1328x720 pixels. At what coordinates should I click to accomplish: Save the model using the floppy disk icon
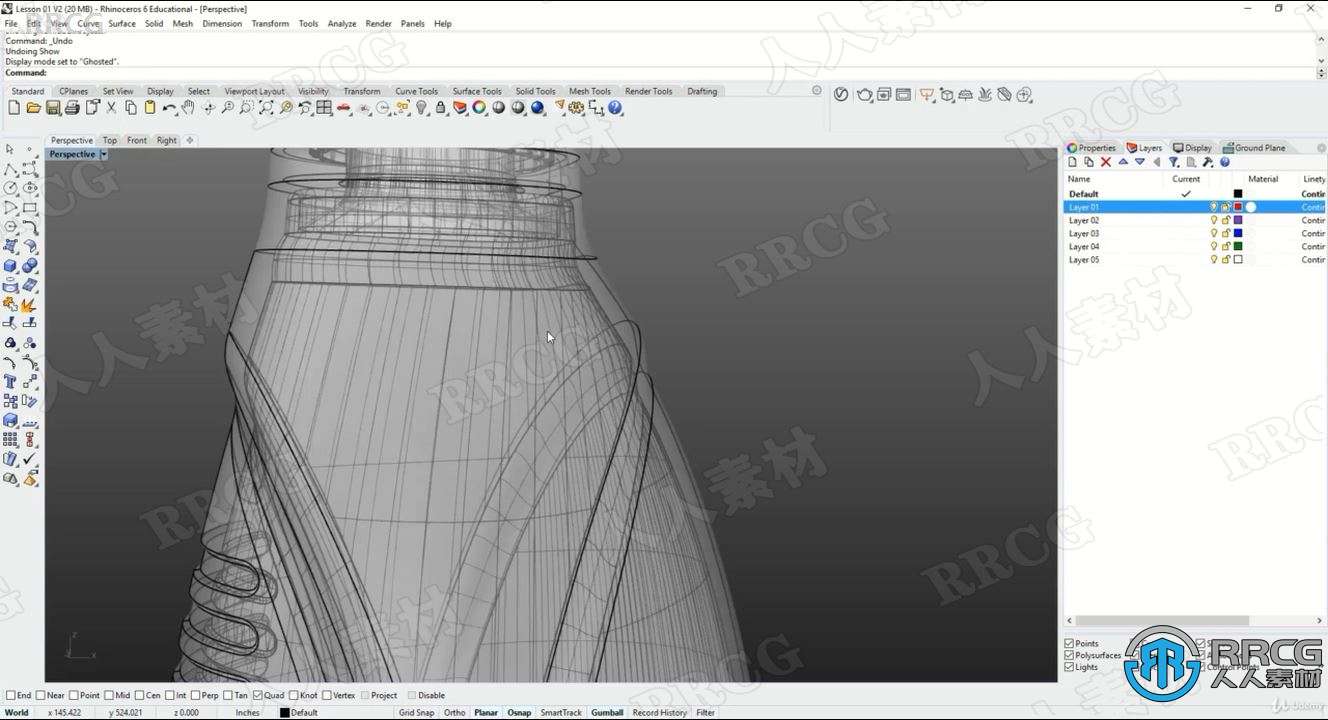[x=52, y=108]
